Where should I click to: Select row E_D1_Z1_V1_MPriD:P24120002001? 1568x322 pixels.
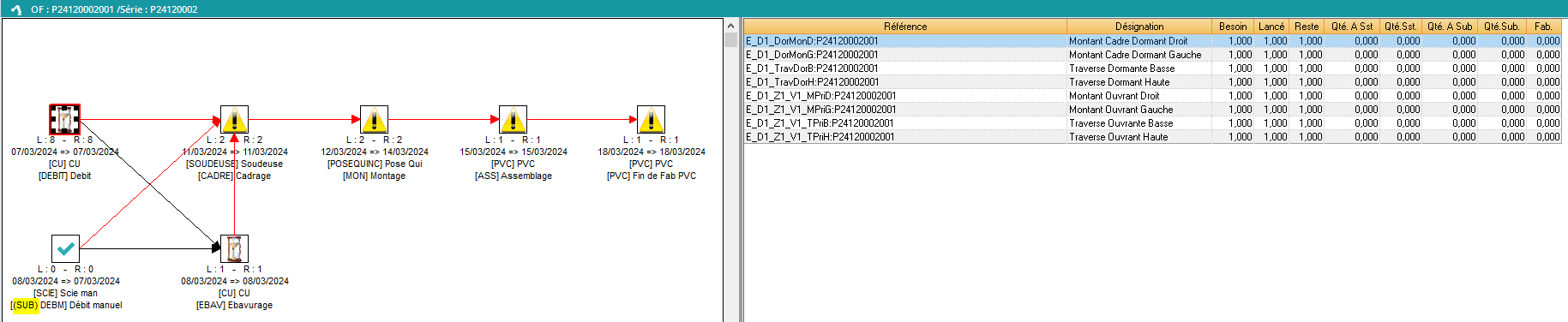coord(1152,95)
